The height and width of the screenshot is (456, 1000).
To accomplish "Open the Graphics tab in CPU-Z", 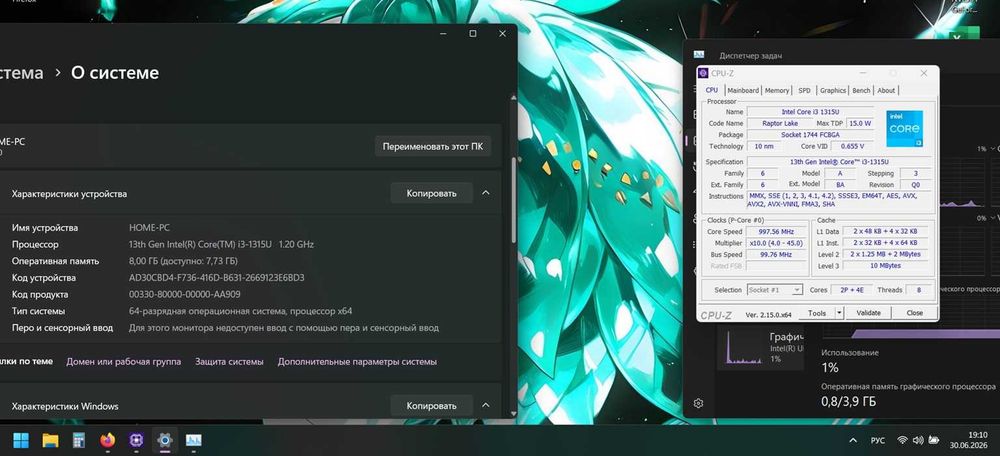I will [x=833, y=91].
